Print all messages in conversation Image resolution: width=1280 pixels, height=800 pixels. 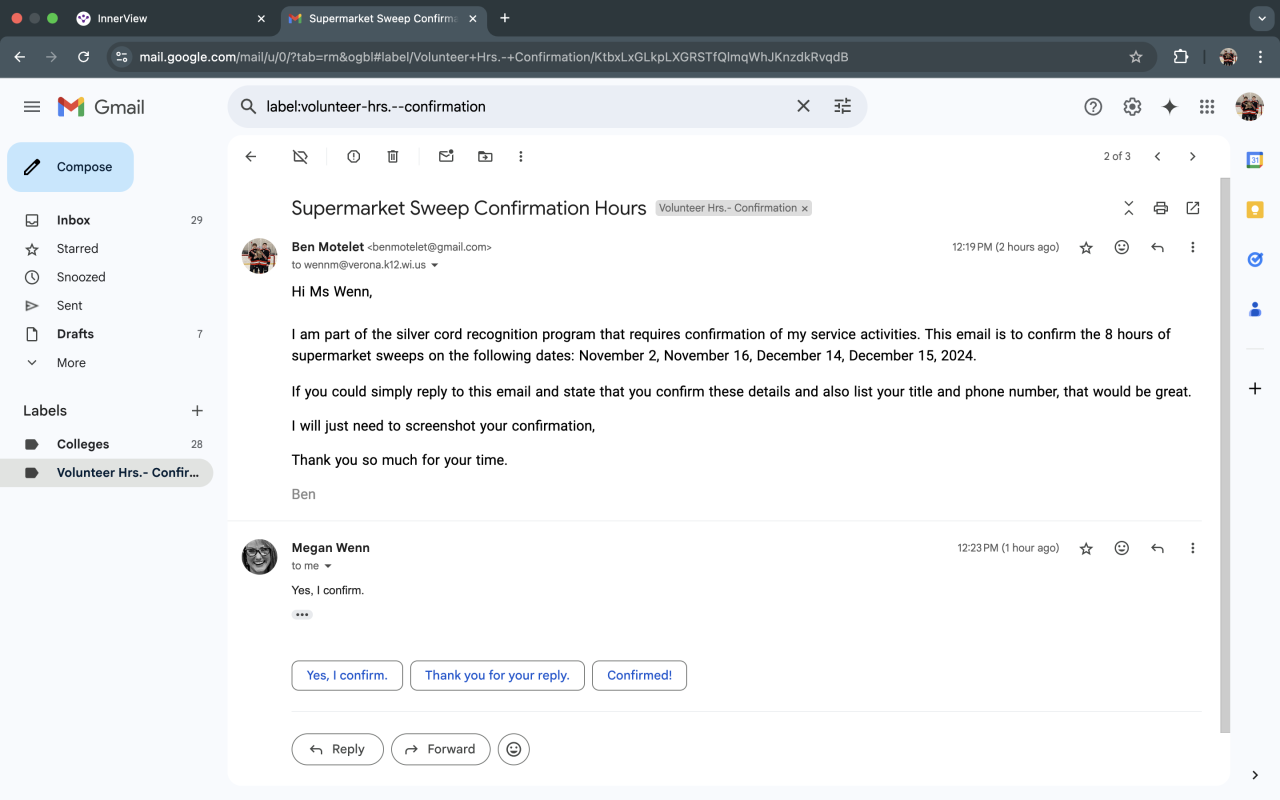click(x=1160, y=208)
